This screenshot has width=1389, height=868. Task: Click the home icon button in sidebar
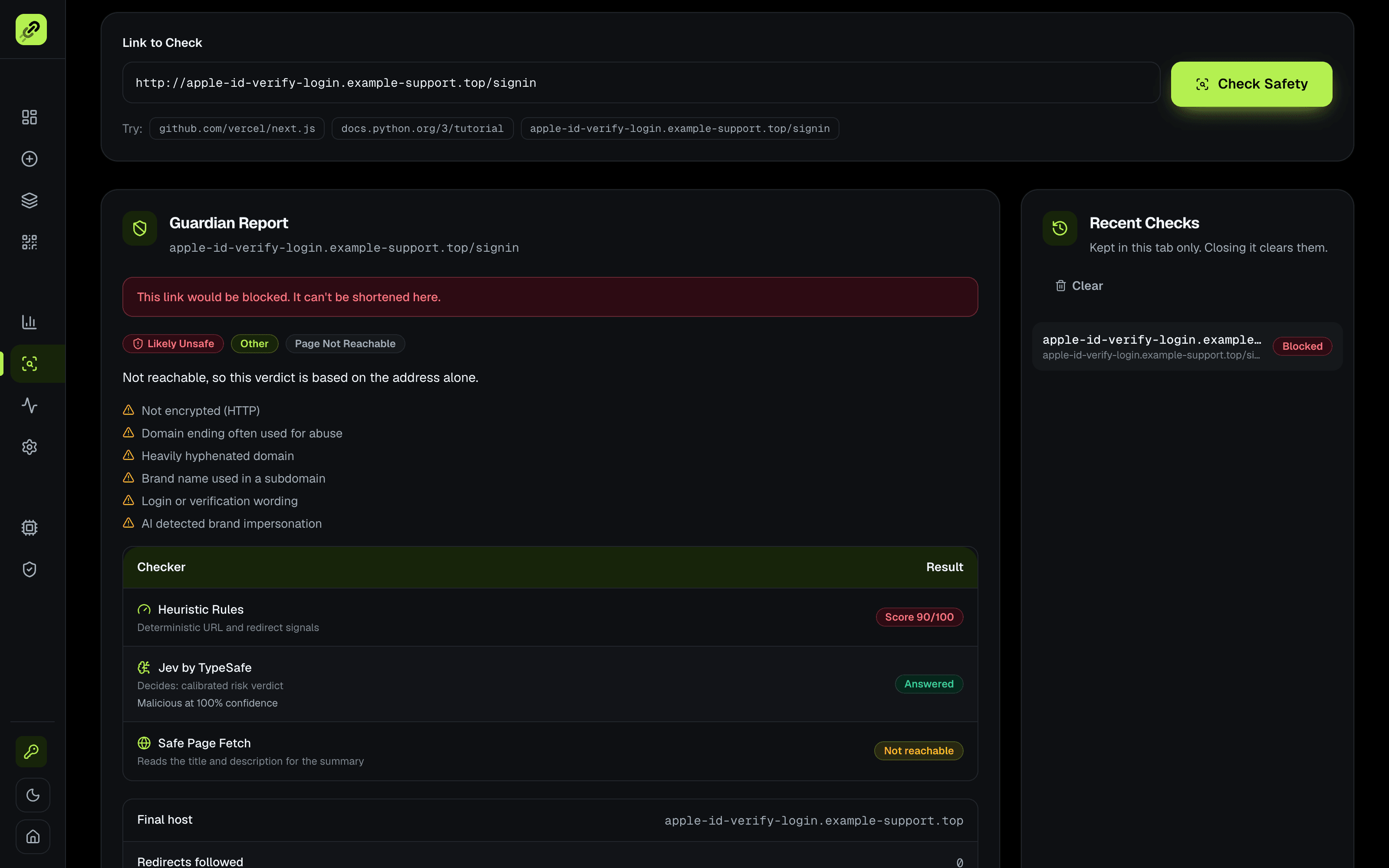tap(33, 837)
